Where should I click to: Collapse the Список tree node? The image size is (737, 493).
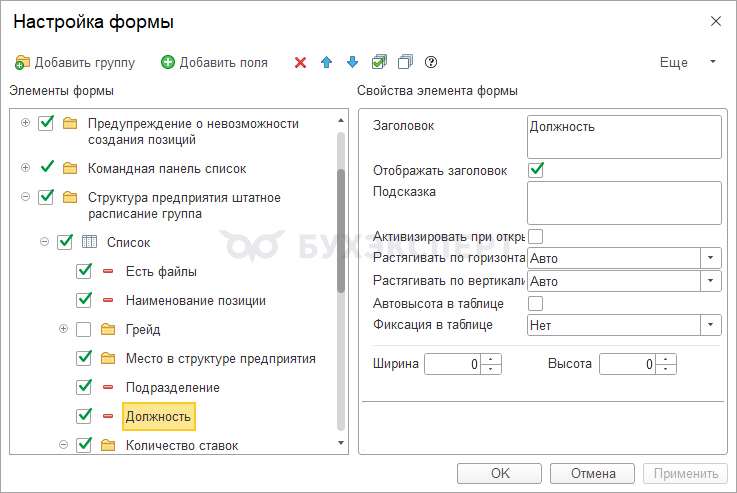pyautogui.click(x=45, y=242)
